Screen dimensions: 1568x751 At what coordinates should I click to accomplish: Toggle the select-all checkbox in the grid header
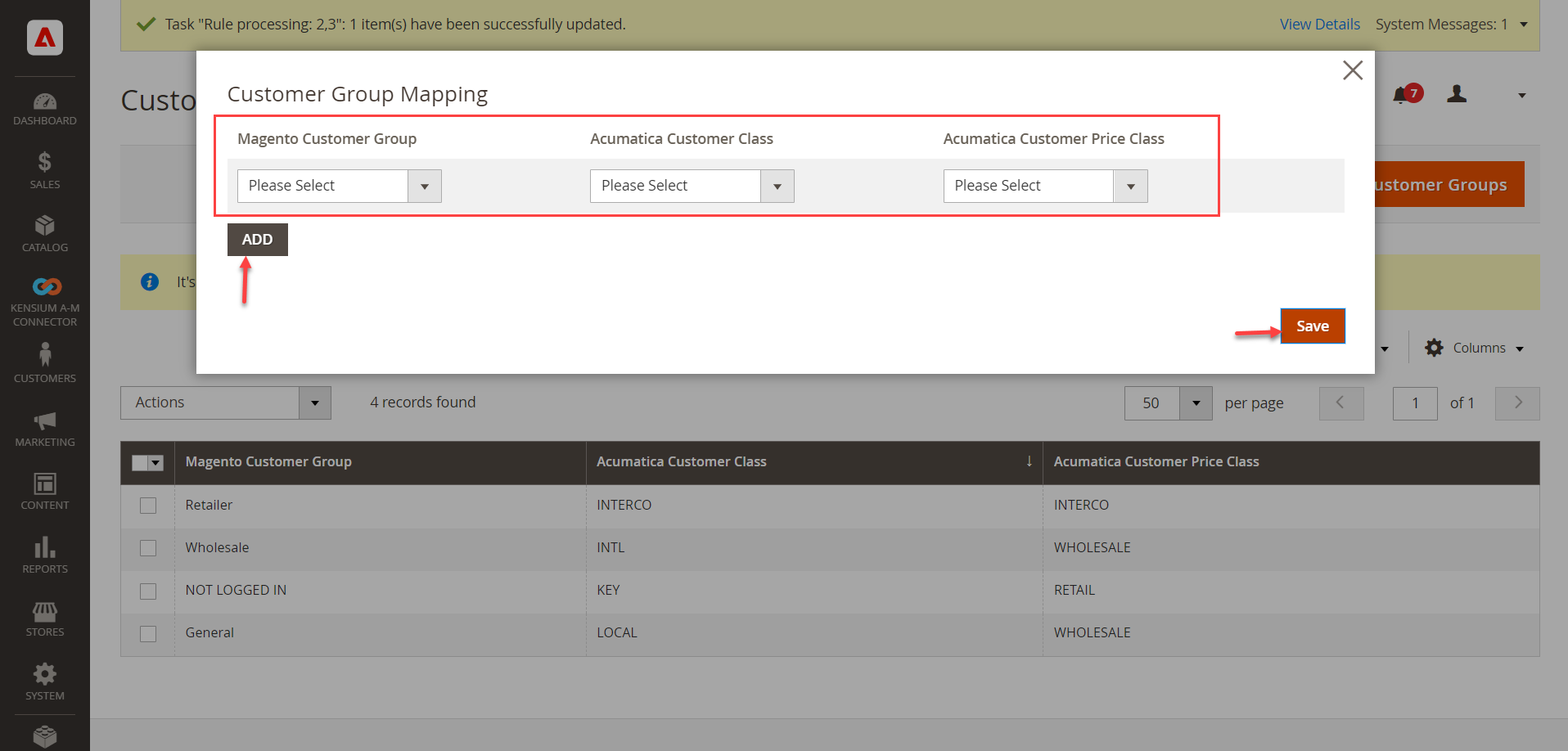(x=142, y=462)
